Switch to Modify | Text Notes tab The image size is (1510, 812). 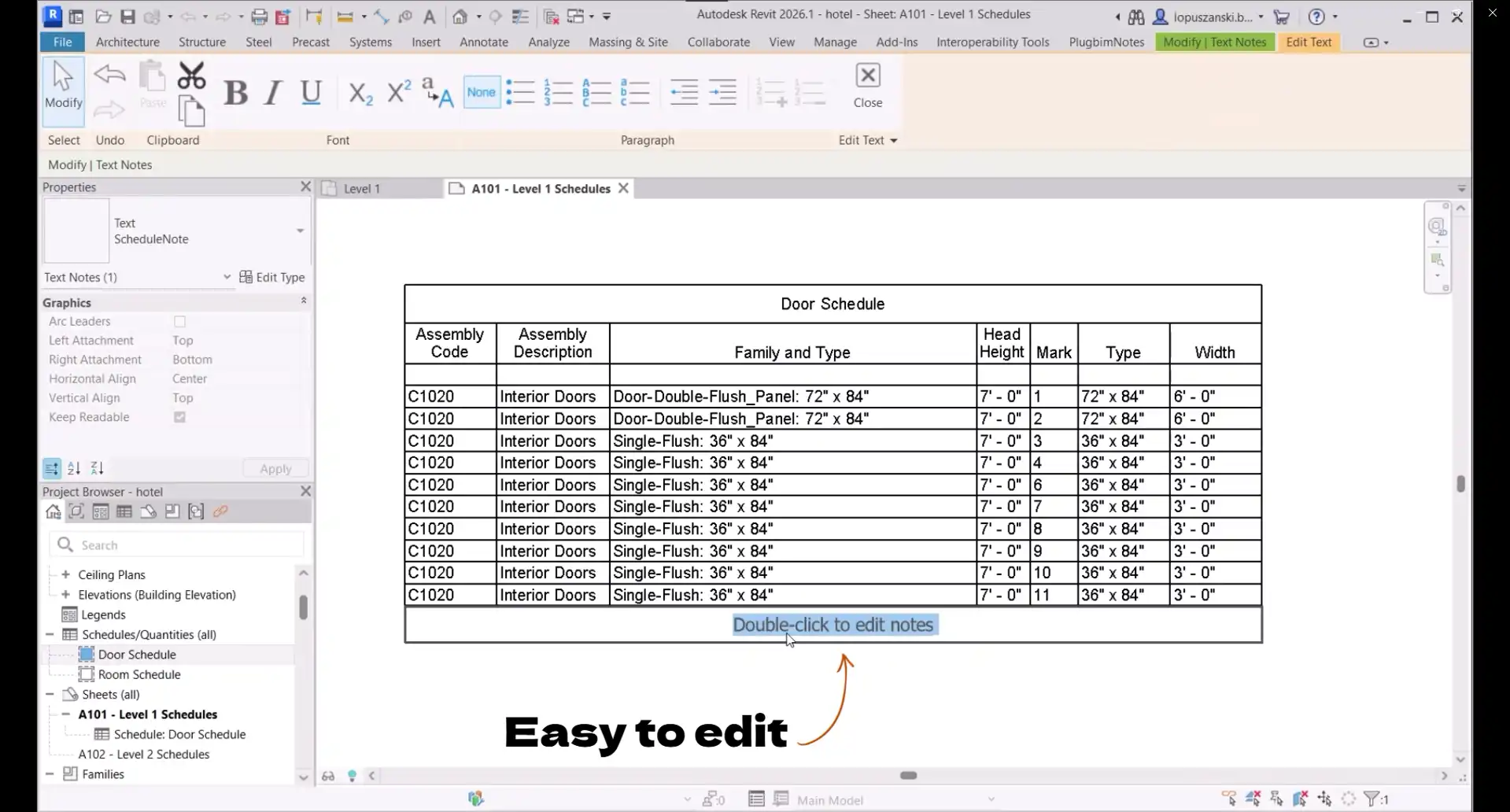coord(1215,42)
